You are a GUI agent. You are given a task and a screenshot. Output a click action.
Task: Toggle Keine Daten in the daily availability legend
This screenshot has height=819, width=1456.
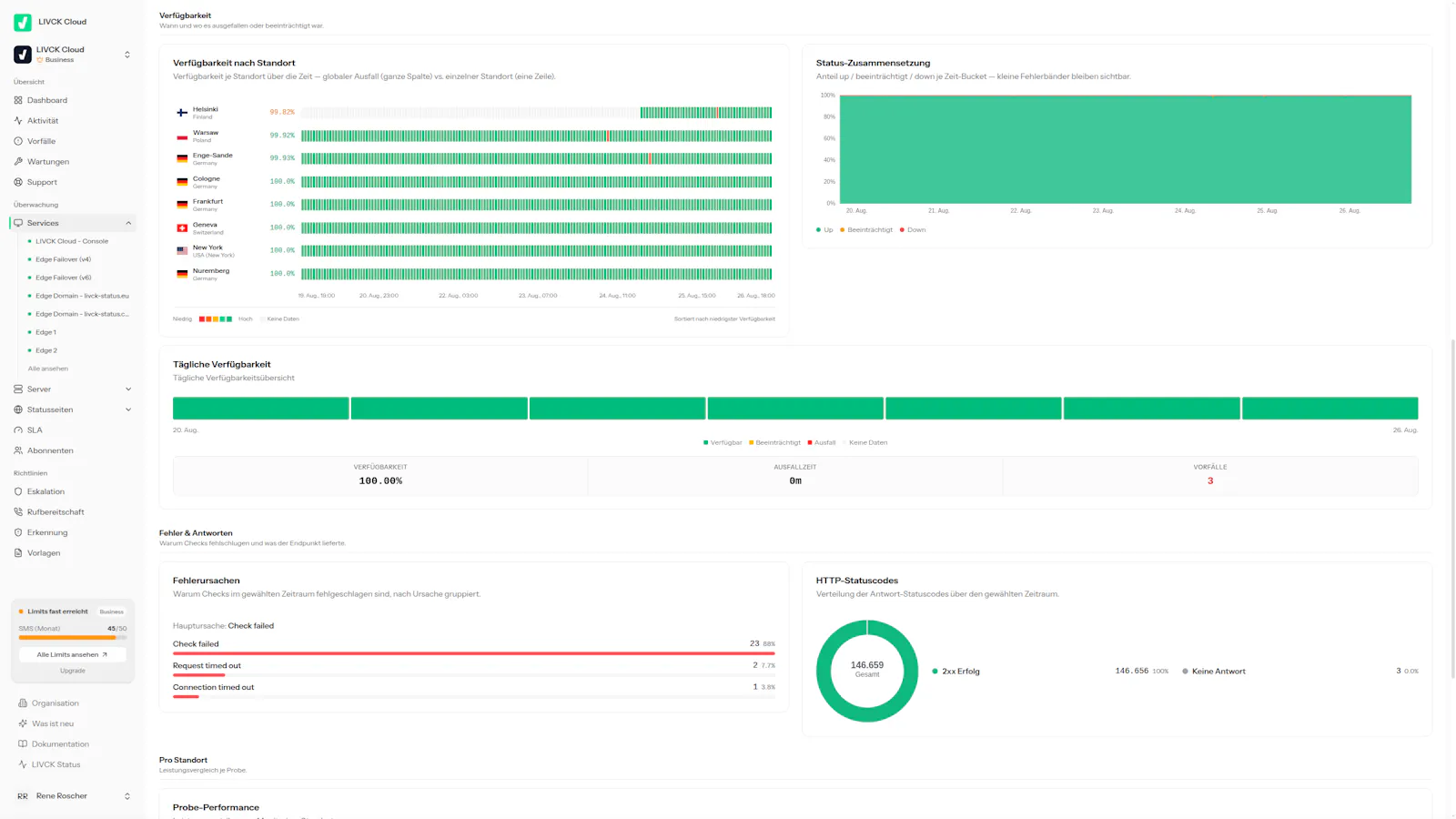coord(864,442)
